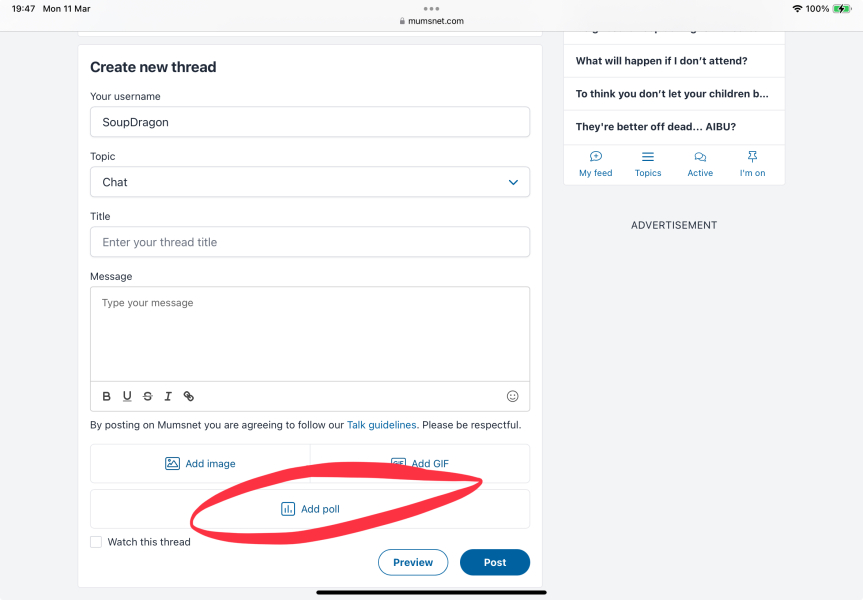Switch to the Active tab

click(700, 164)
